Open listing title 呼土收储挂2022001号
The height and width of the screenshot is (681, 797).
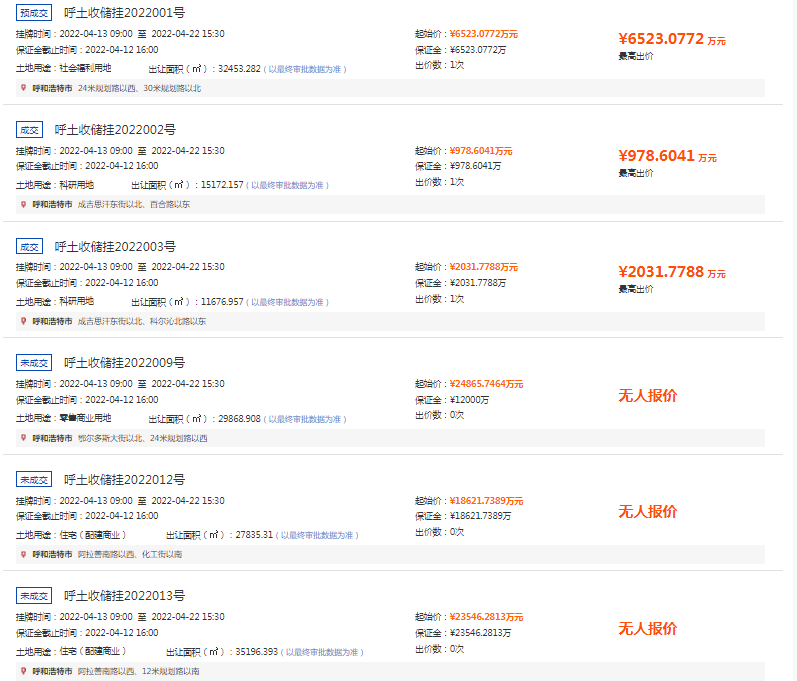[x=124, y=13]
